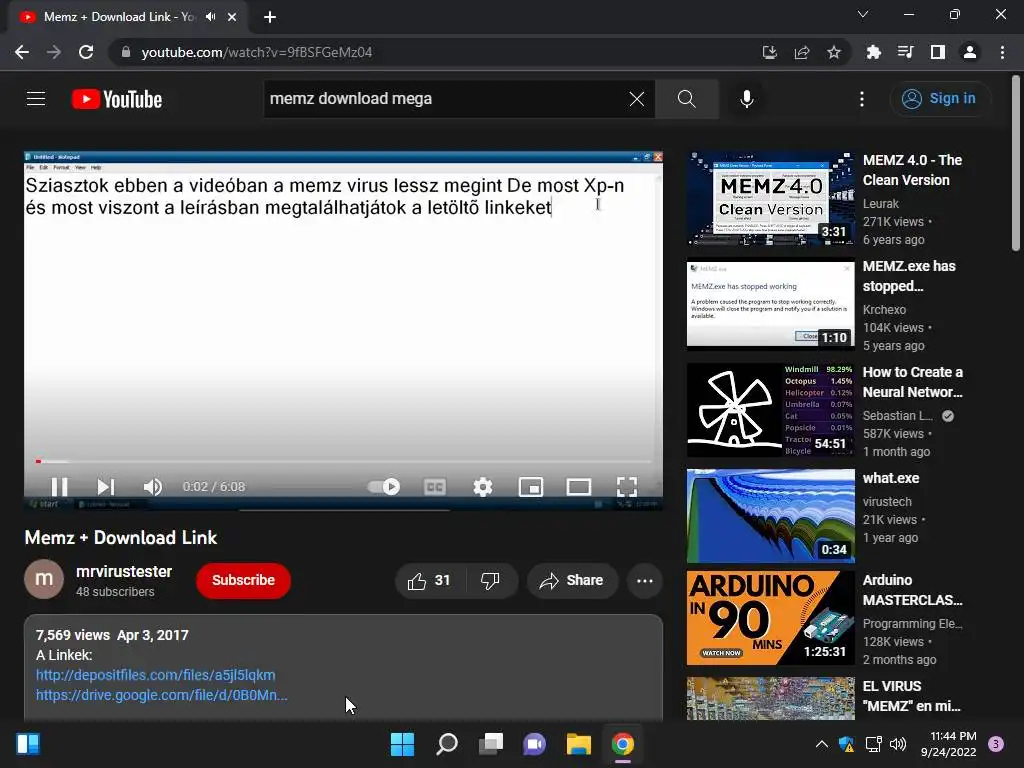1024x768 pixels.
Task: Start voice search with microphone
Action: pyautogui.click(x=747, y=99)
